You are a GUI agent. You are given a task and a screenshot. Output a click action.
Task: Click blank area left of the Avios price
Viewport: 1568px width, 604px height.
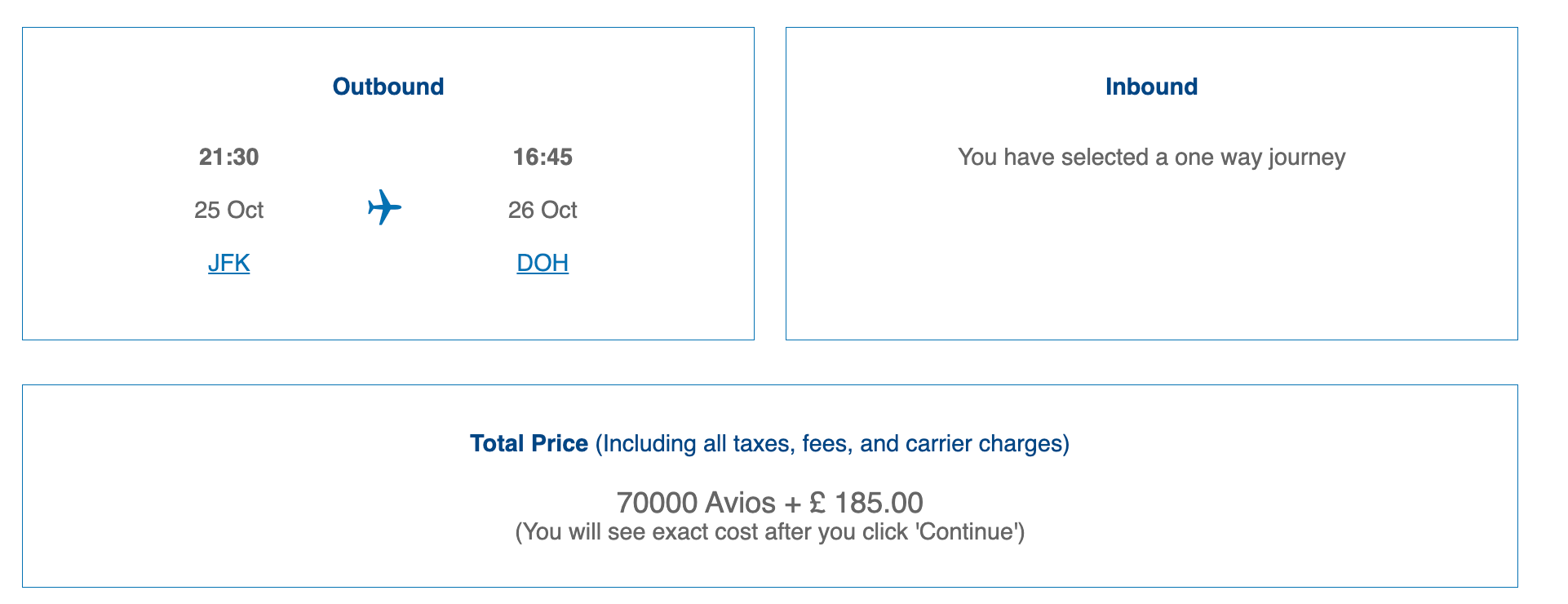(326, 503)
